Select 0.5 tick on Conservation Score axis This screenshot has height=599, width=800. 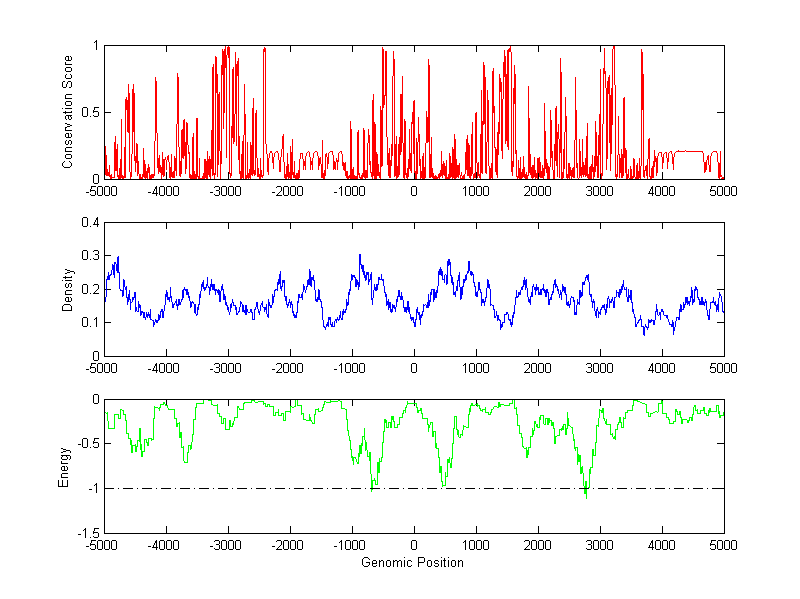pos(90,112)
